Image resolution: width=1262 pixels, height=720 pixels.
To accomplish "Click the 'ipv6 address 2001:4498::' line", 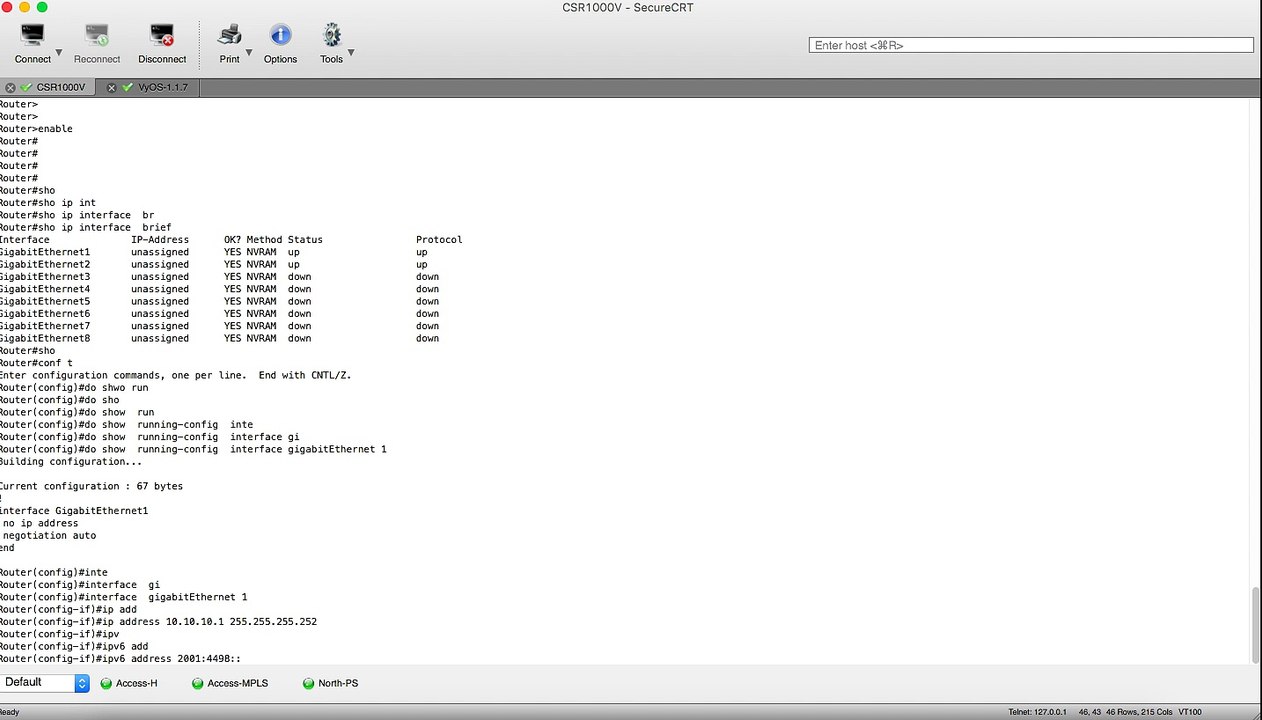I will (121, 659).
